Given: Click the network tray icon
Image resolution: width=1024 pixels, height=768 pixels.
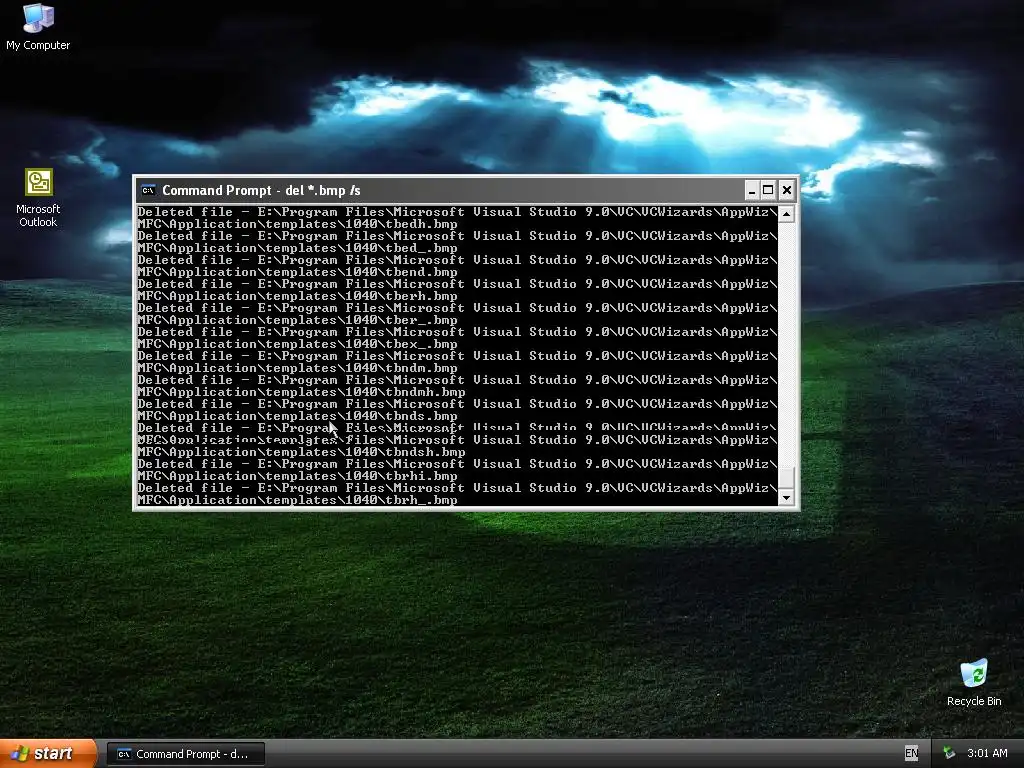Looking at the screenshot, I should pos(949,753).
